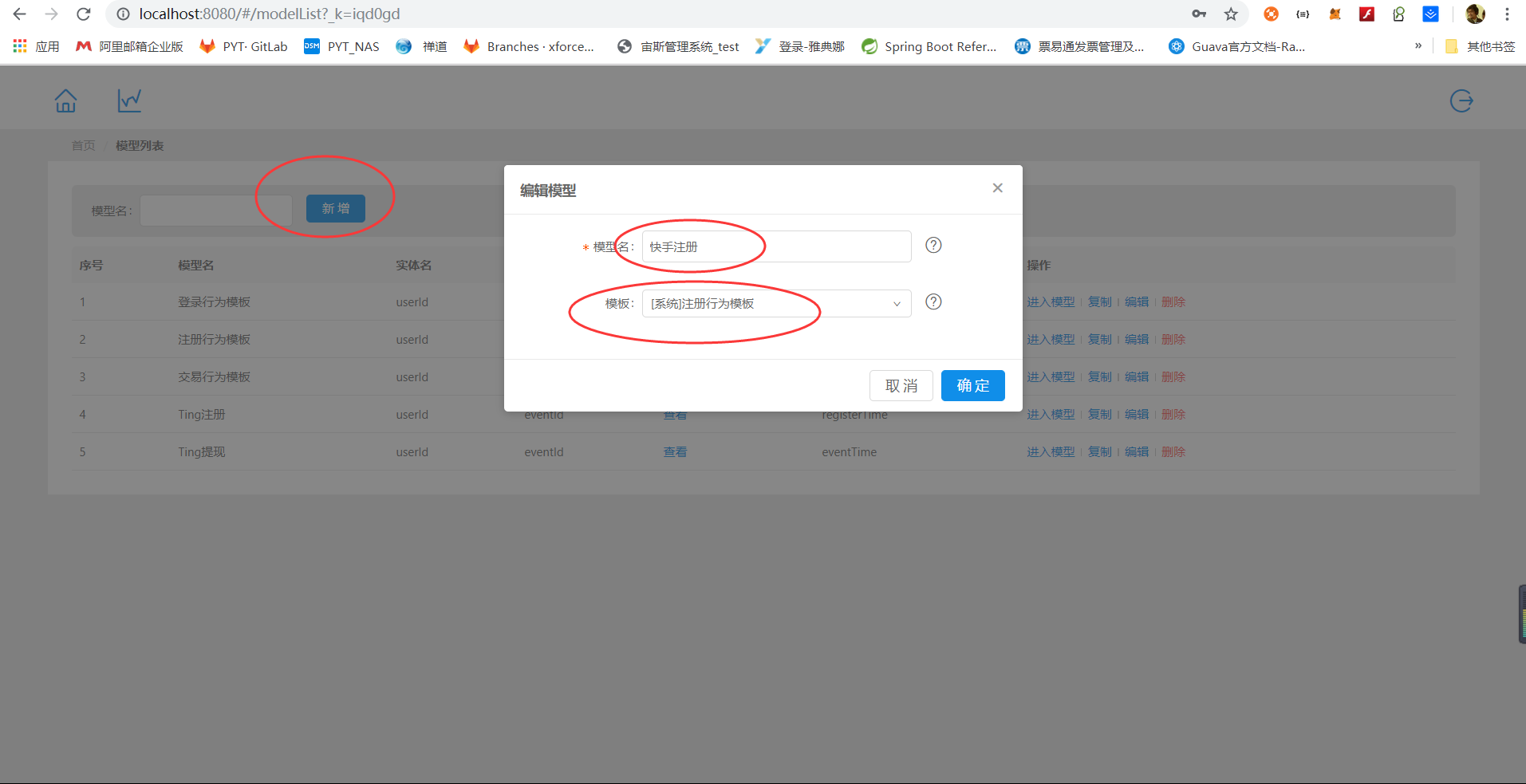Open PYT· GitLab bookmark

(x=243, y=46)
